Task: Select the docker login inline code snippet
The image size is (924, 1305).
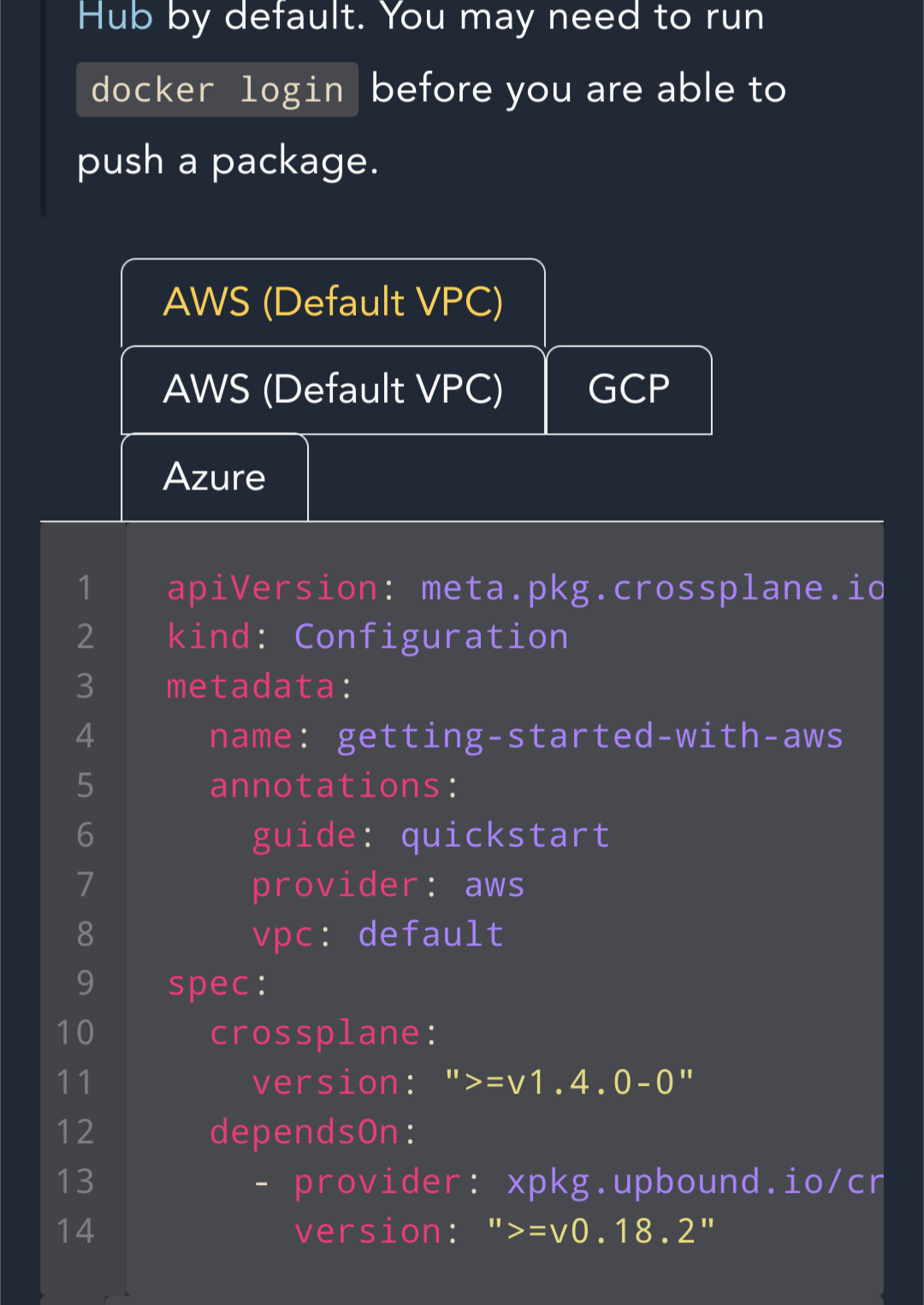Action: point(216,88)
